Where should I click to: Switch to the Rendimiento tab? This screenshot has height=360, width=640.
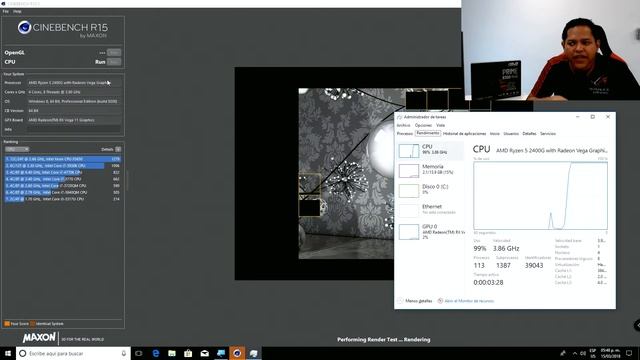click(x=428, y=133)
